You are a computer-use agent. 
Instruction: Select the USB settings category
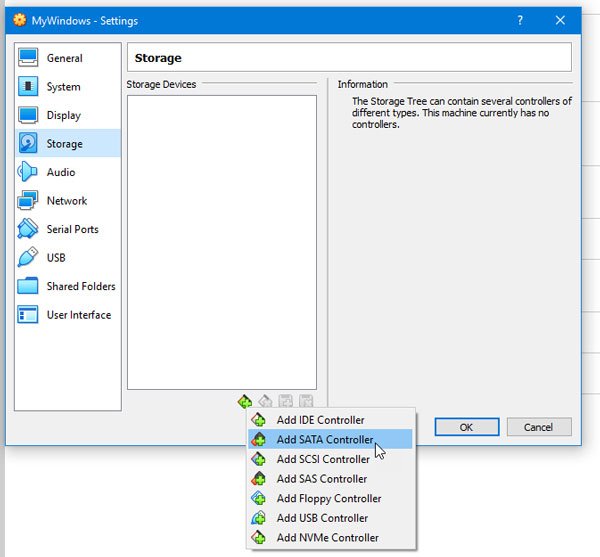[x=56, y=258]
